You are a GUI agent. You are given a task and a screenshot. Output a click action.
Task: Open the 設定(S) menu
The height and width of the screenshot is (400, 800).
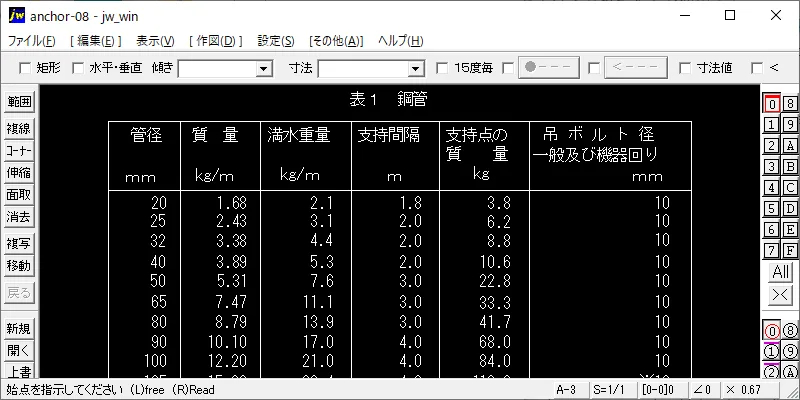pyautogui.click(x=276, y=41)
